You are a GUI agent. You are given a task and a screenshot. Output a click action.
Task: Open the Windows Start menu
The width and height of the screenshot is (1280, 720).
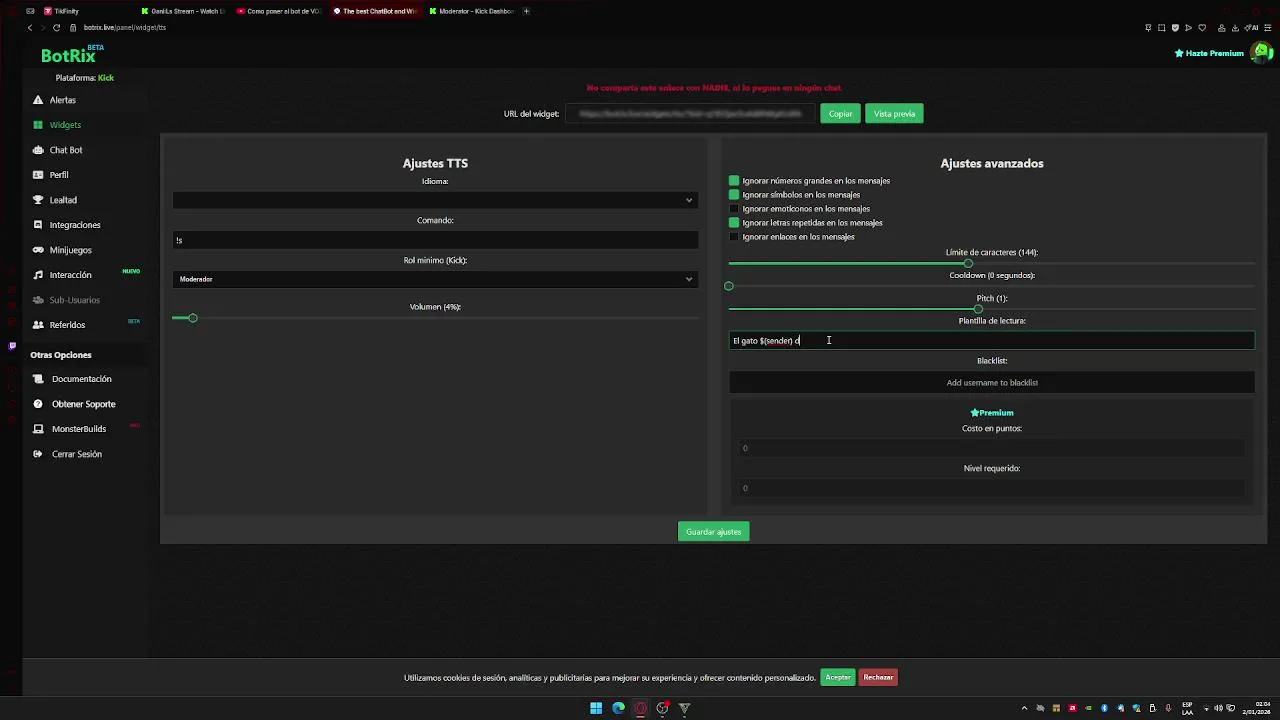point(596,708)
